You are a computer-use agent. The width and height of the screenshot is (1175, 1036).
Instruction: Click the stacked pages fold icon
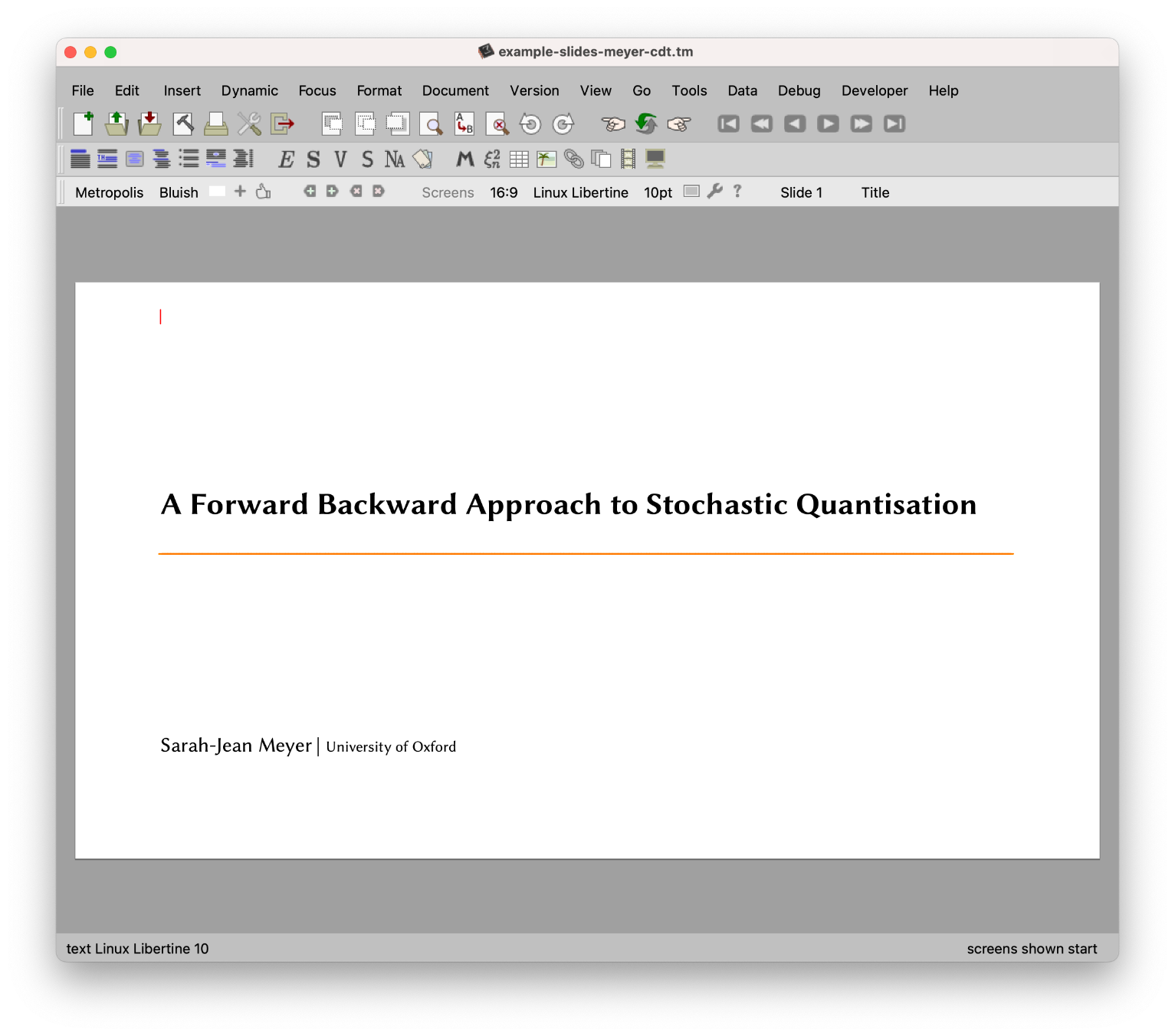601,159
